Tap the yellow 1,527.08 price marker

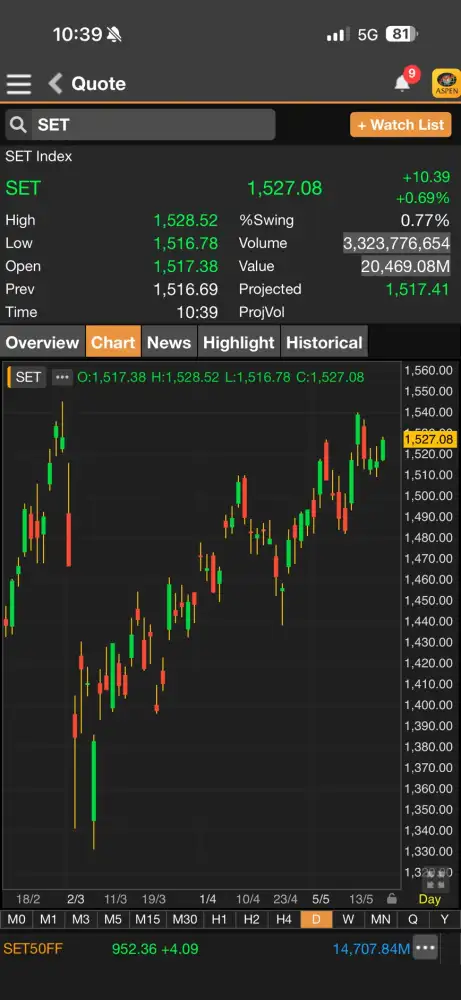pos(429,439)
